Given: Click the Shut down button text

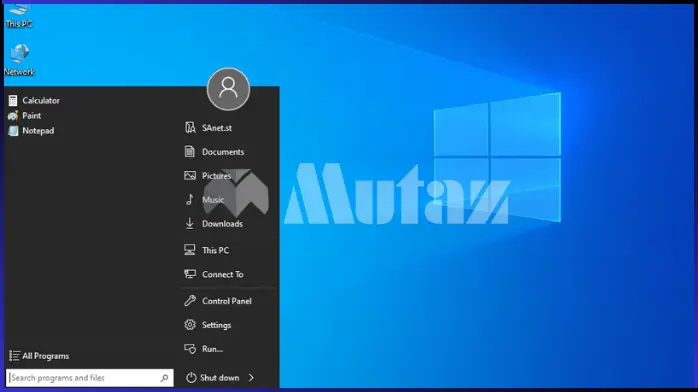Looking at the screenshot, I should 219,378.
